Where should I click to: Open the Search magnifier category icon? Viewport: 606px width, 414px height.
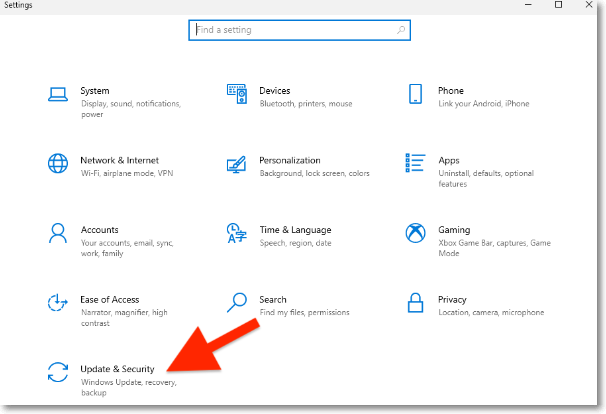tap(237, 302)
